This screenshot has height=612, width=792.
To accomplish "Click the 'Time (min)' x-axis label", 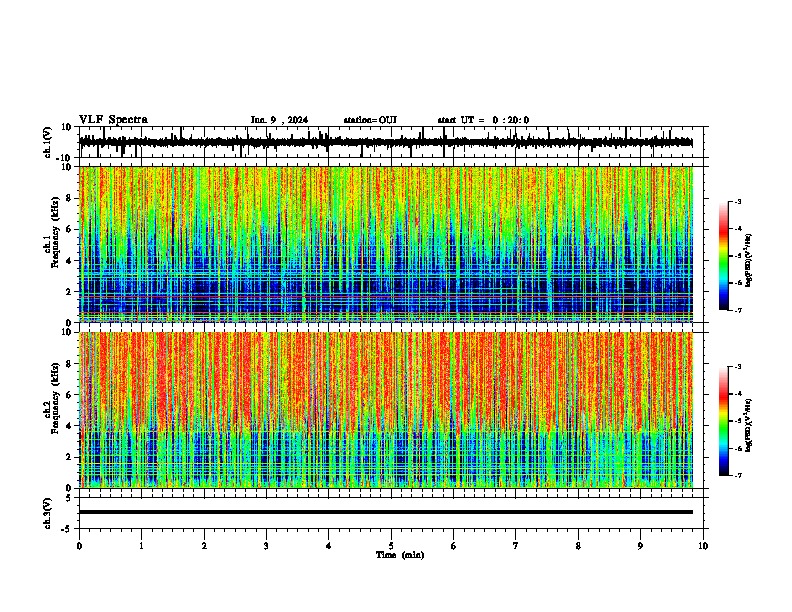I will coord(400,555).
